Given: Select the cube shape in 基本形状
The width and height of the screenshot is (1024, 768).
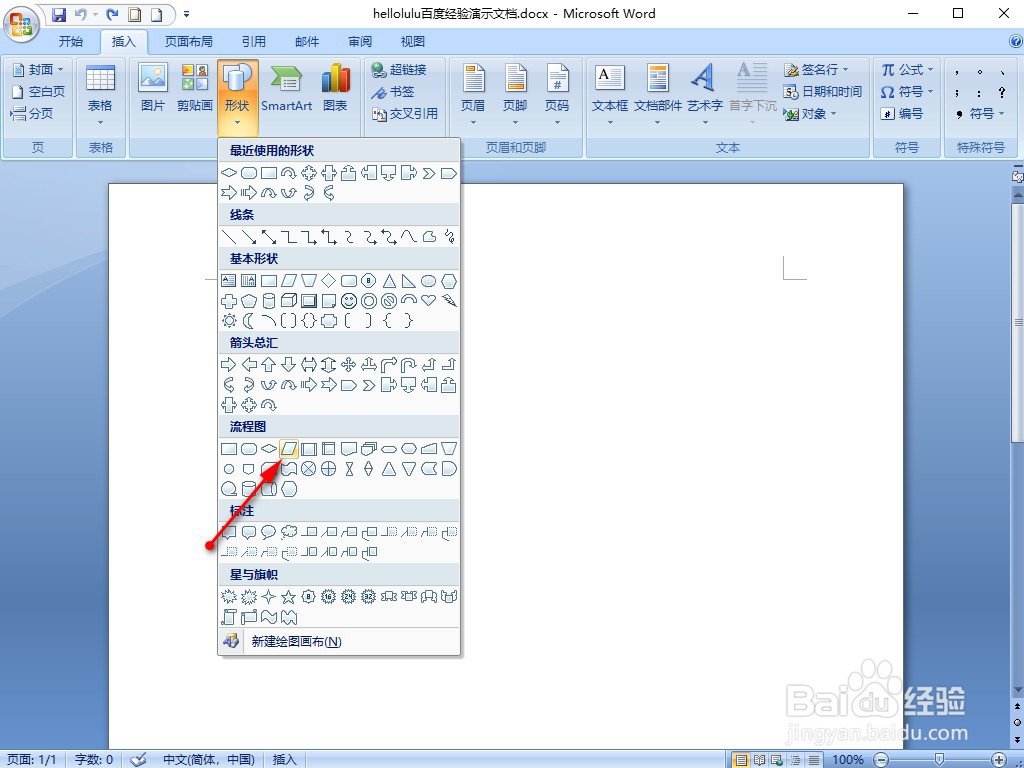Looking at the screenshot, I should click(x=289, y=300).
